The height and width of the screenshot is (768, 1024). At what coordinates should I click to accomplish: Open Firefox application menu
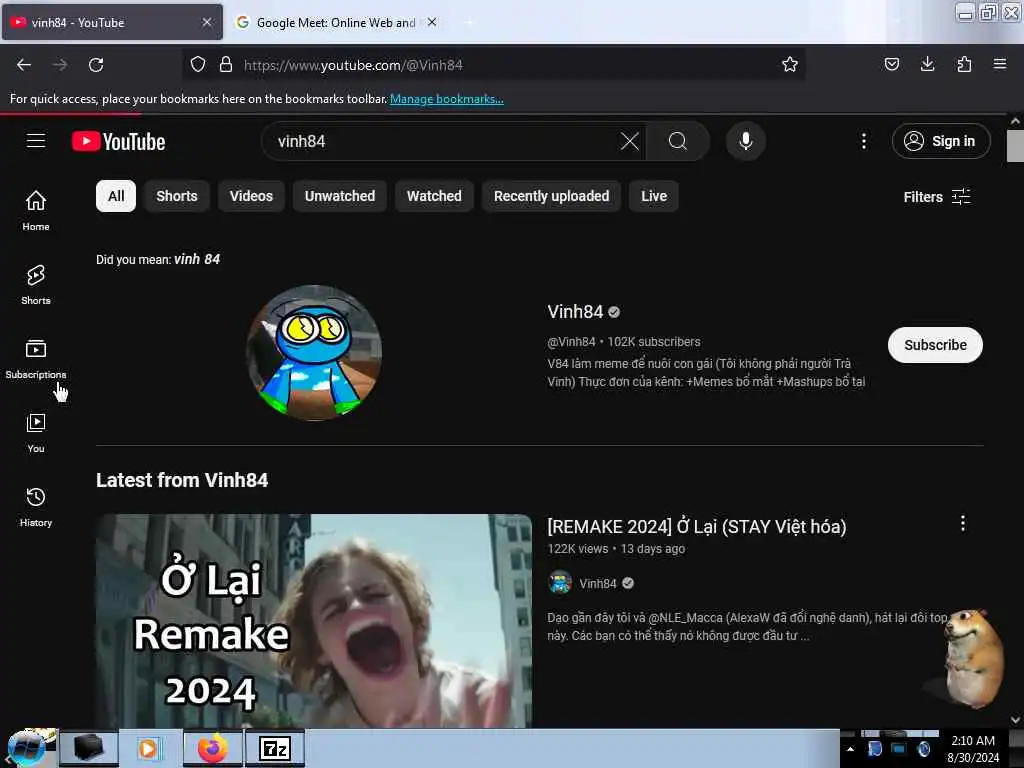pos(1000,64)
